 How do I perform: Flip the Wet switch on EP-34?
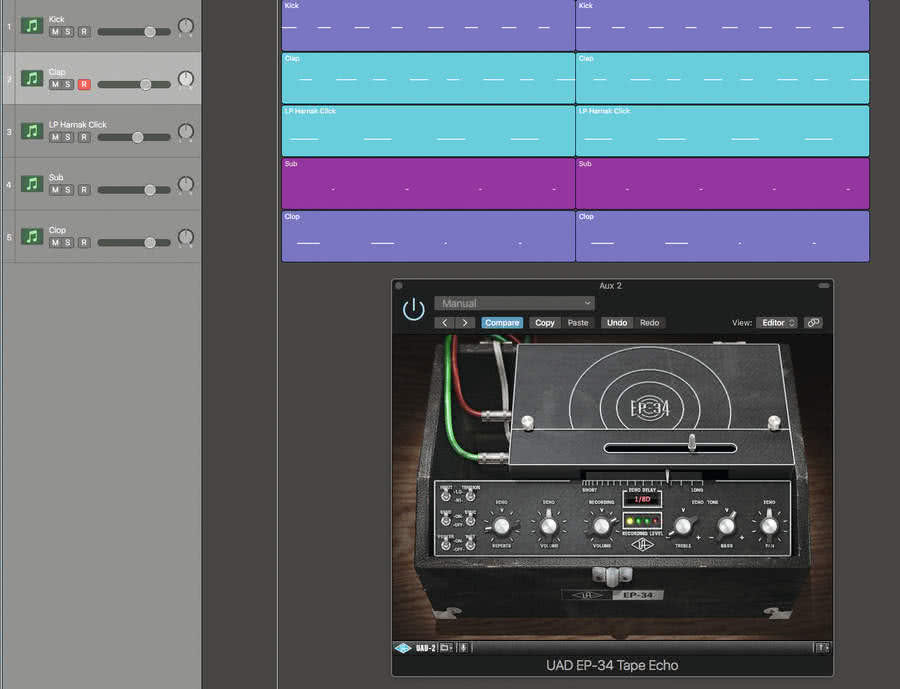coord(470,543)
